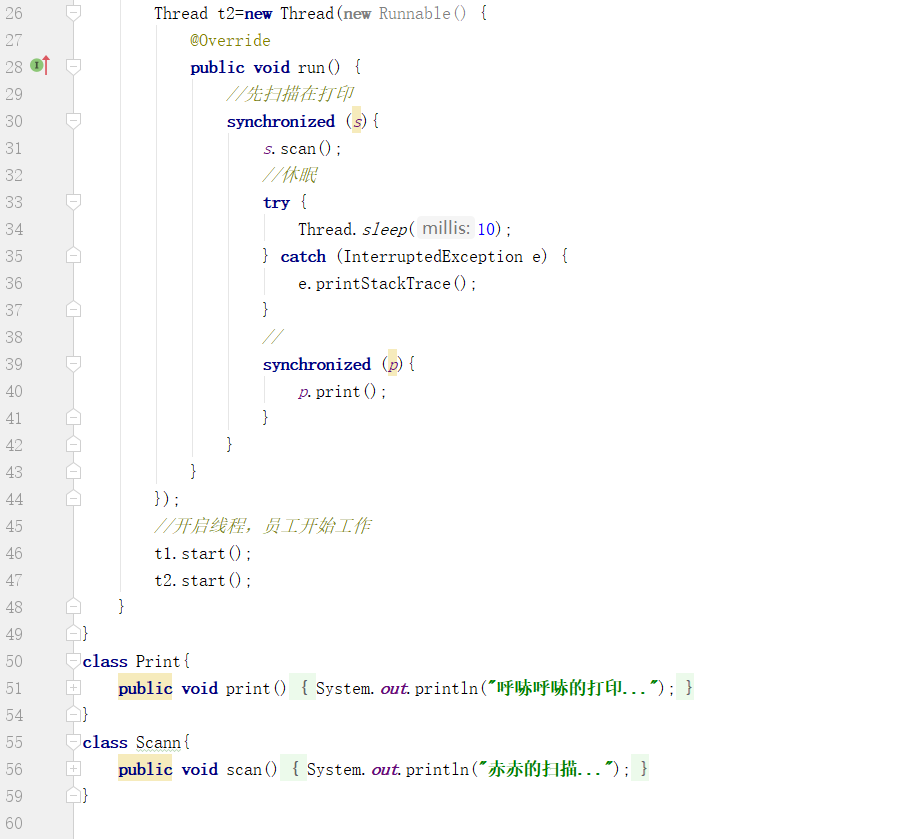
Task: Click fold end marker on line 42
Action: 73,445
